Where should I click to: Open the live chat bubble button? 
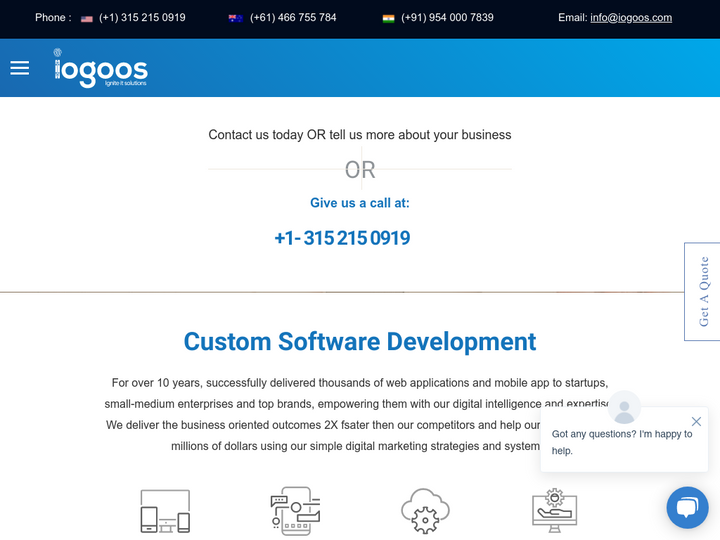coord(687,507)
